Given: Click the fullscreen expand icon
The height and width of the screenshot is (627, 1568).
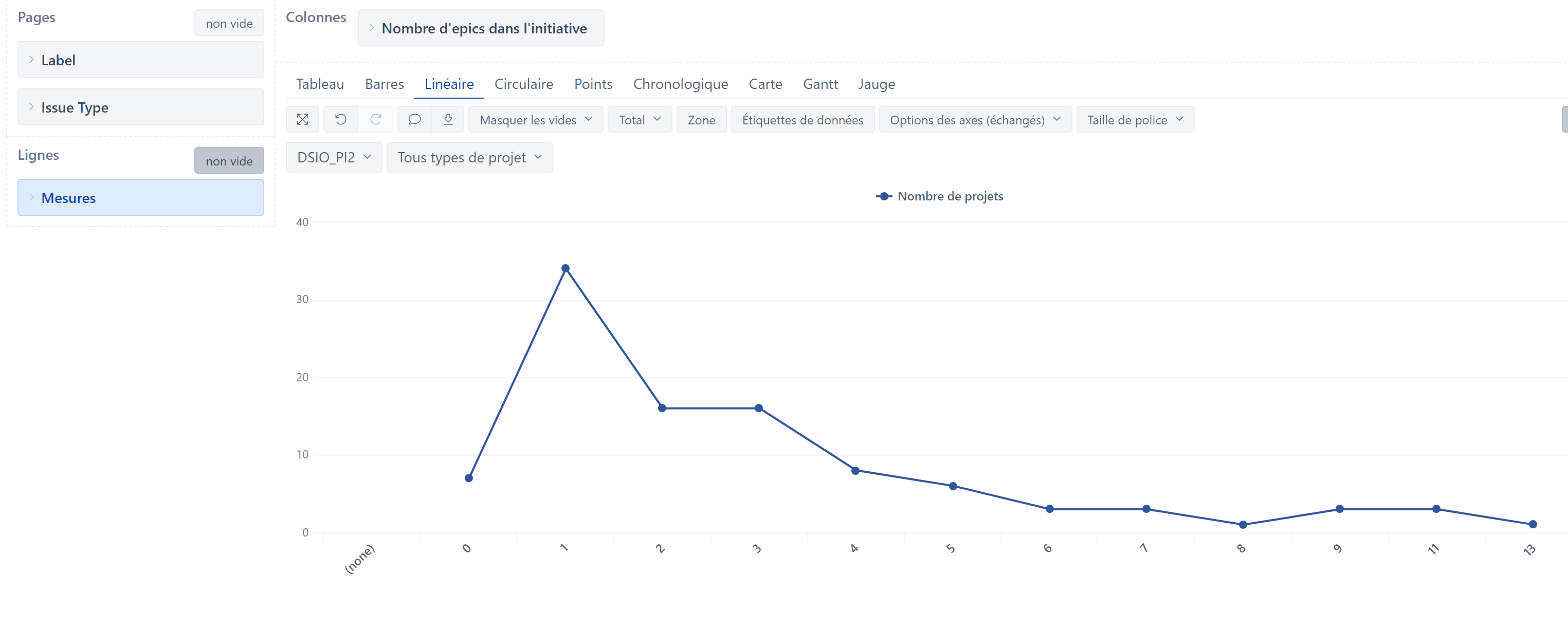Looking at the screenshot, I should tap(302, 119).
